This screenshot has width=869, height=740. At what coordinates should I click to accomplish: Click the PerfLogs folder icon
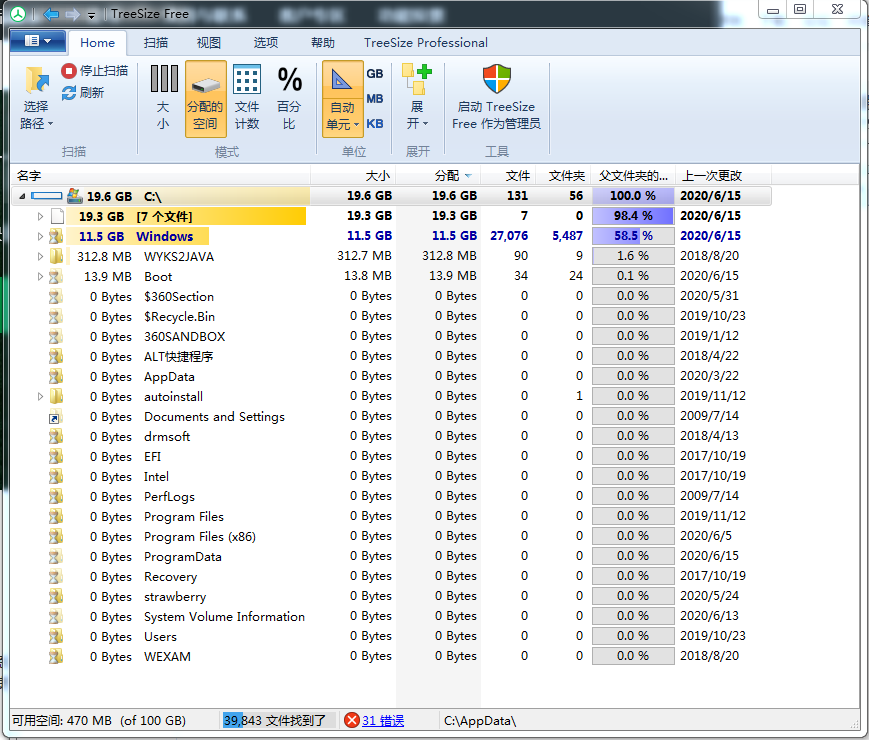click(x=55, y=497)
